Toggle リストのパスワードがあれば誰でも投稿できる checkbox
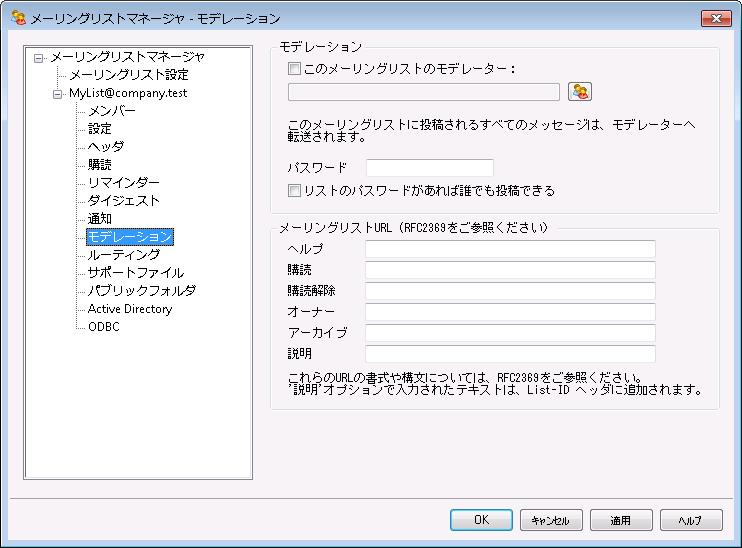 click(x=294, y=190)
